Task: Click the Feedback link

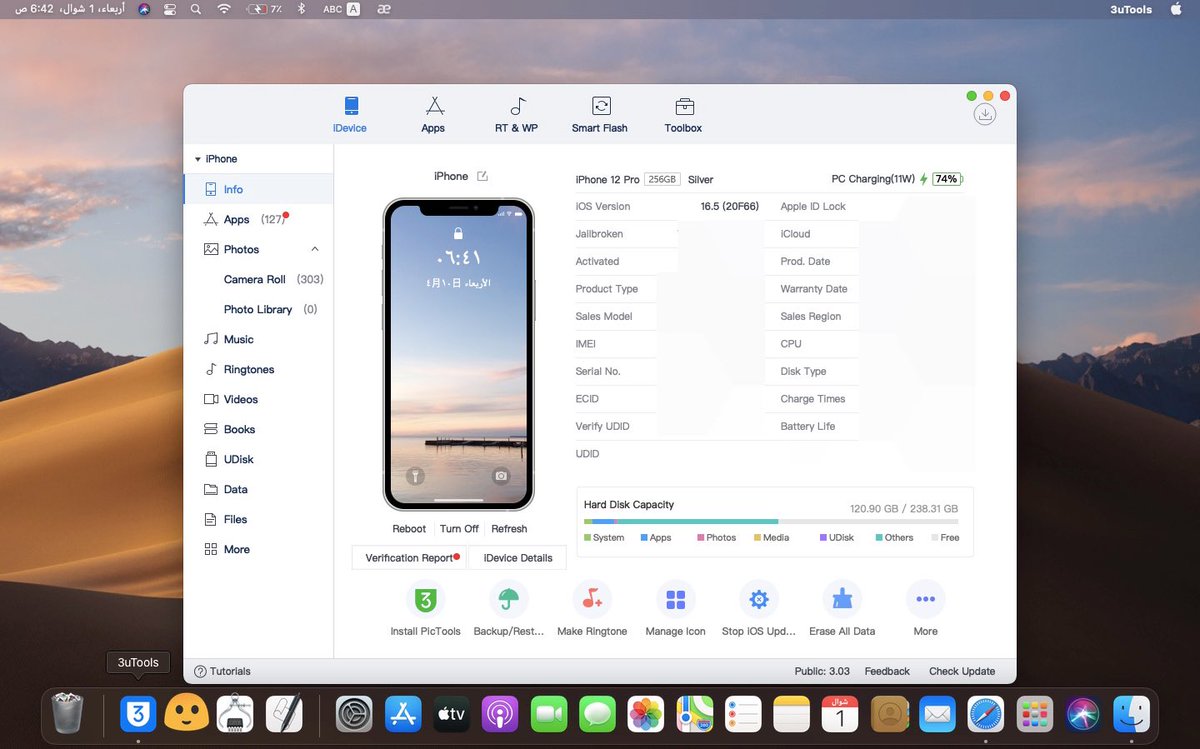Action: click(887, 671)
